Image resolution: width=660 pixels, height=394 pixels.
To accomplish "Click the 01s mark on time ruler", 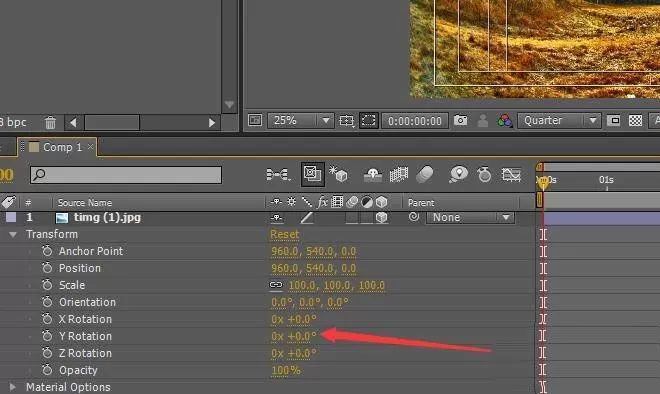I will coord(606,180).
